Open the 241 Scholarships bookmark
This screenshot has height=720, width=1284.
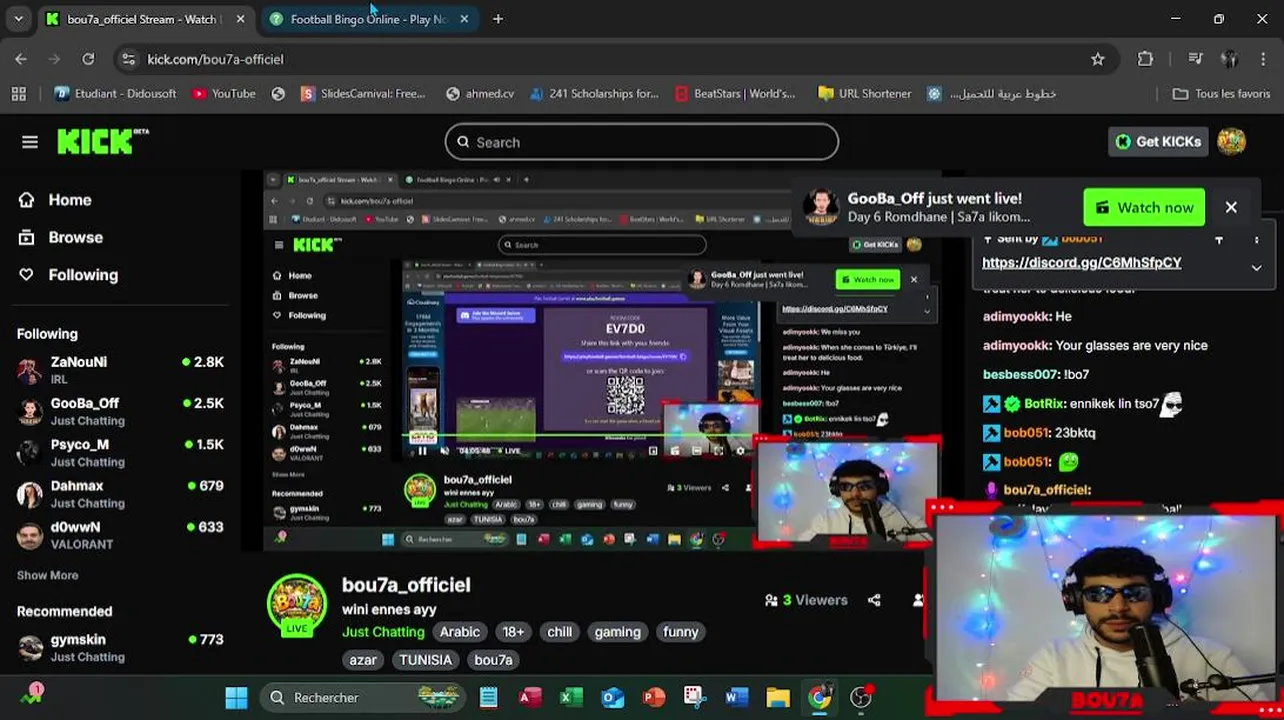[594, 94]
